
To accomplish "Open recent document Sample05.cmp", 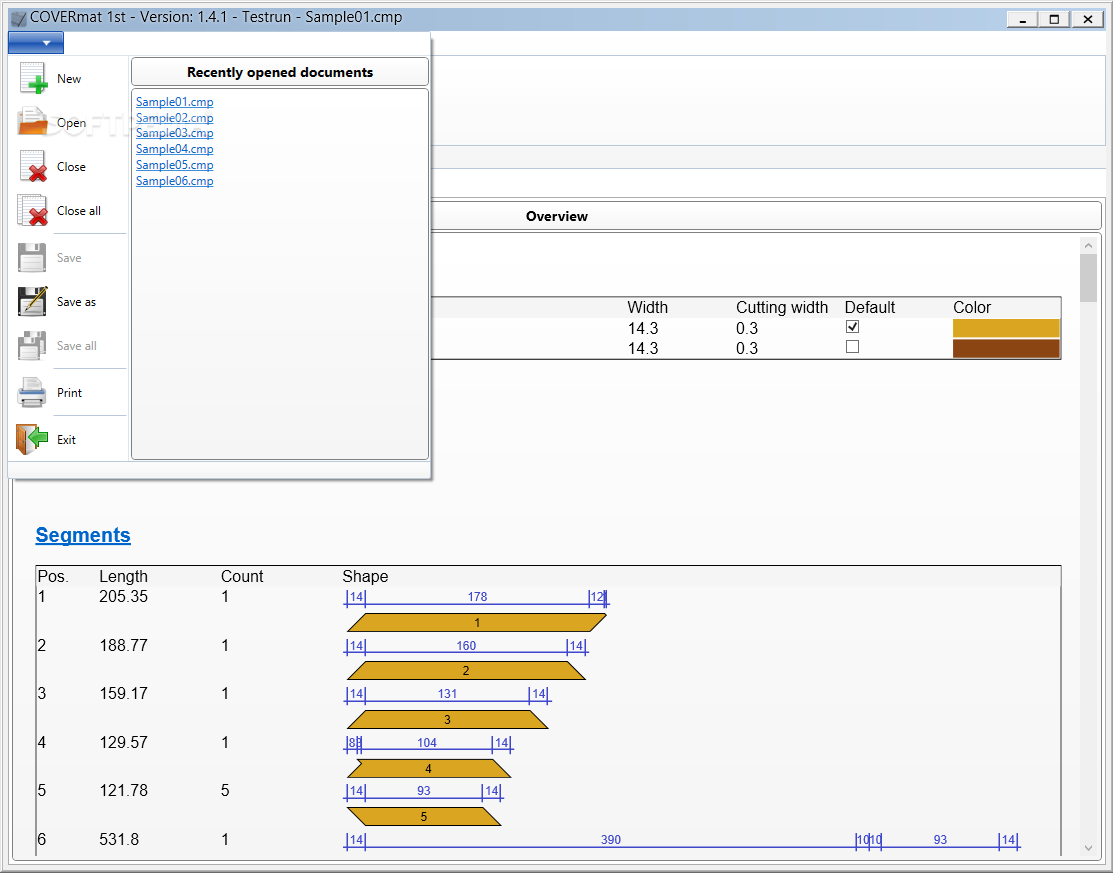I will click(x=175, y=165).
